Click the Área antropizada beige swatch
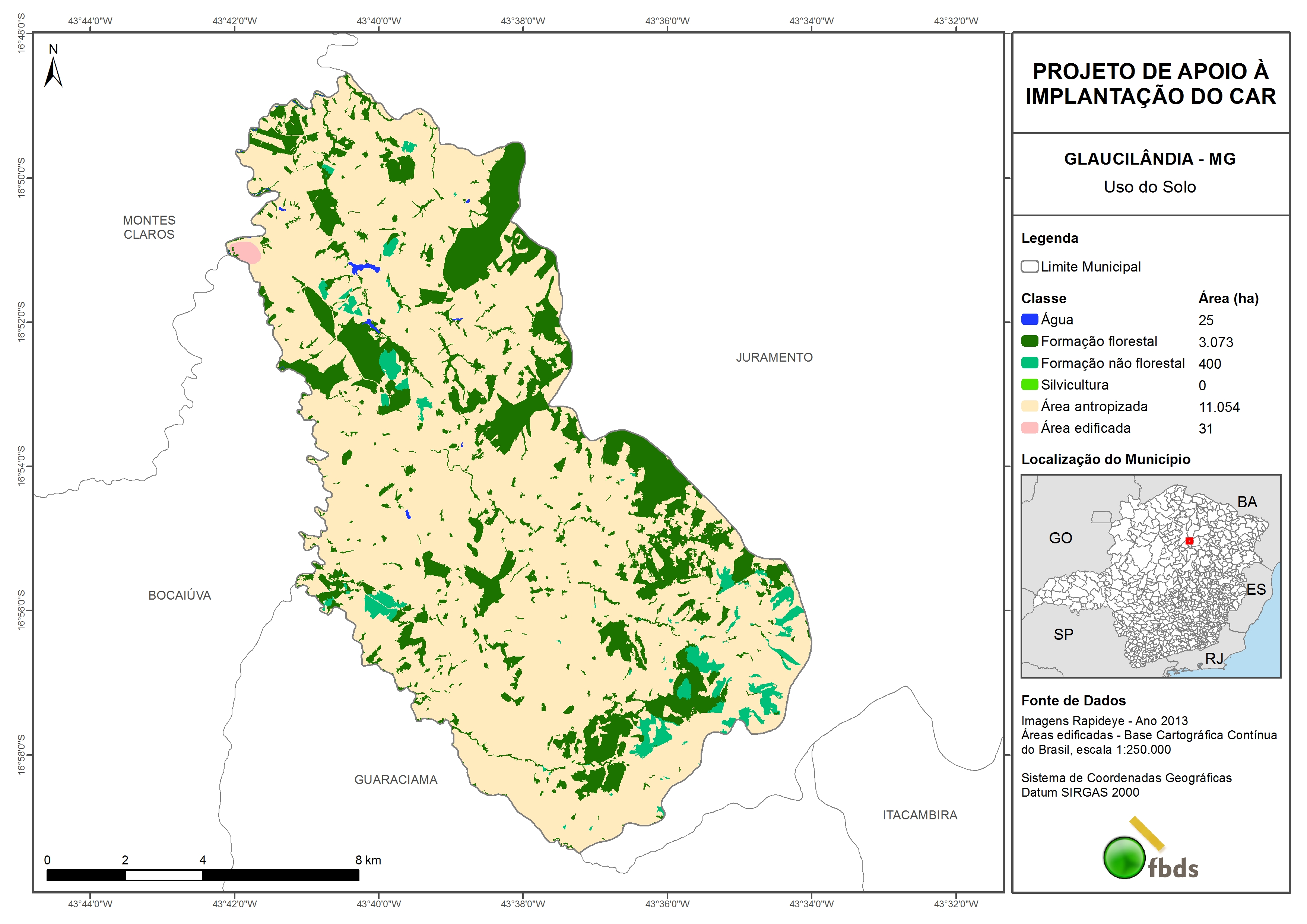 coord(1029,406)
